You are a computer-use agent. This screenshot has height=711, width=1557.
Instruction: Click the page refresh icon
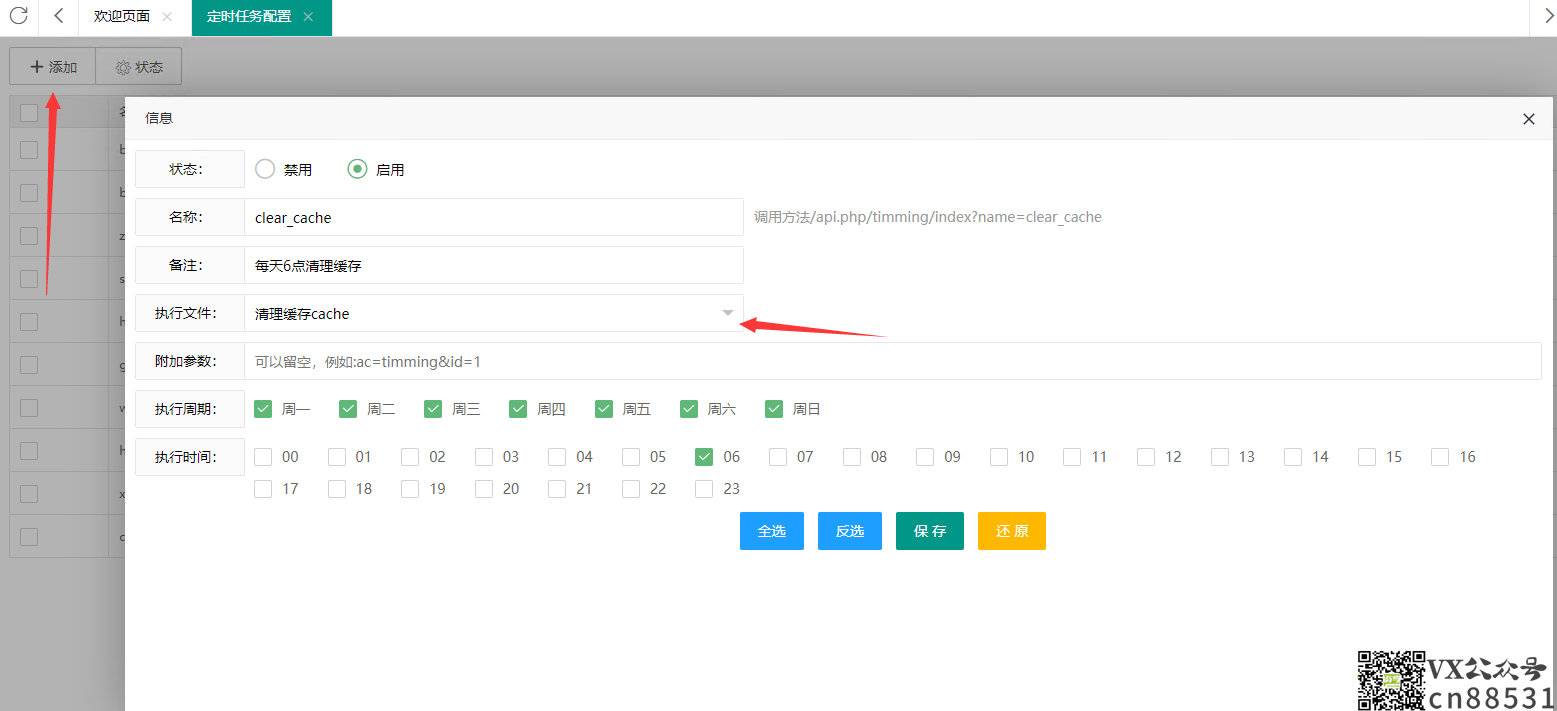18,16
